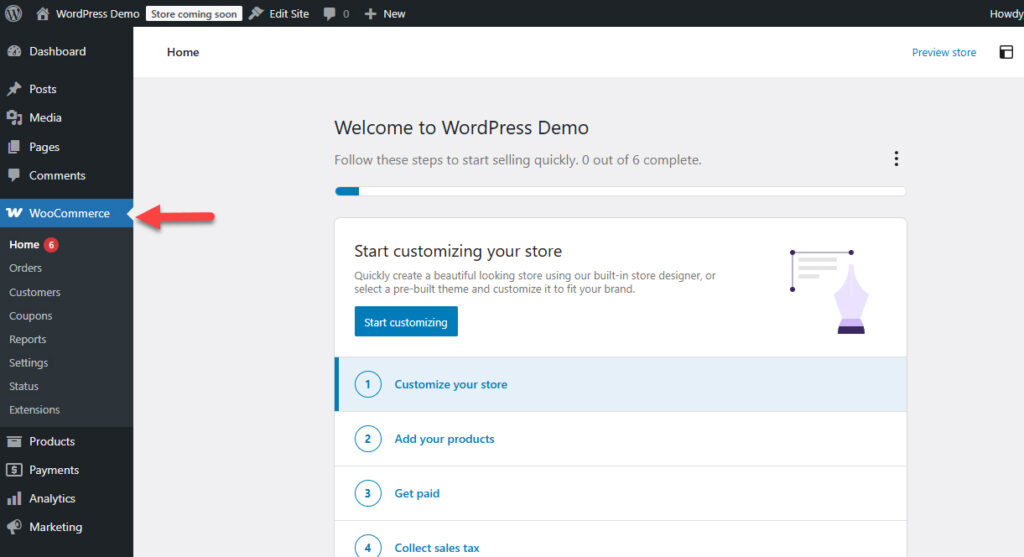Open WooCommerce Reports submenu
Screen dimensions: 1024x557
[27, 339]
